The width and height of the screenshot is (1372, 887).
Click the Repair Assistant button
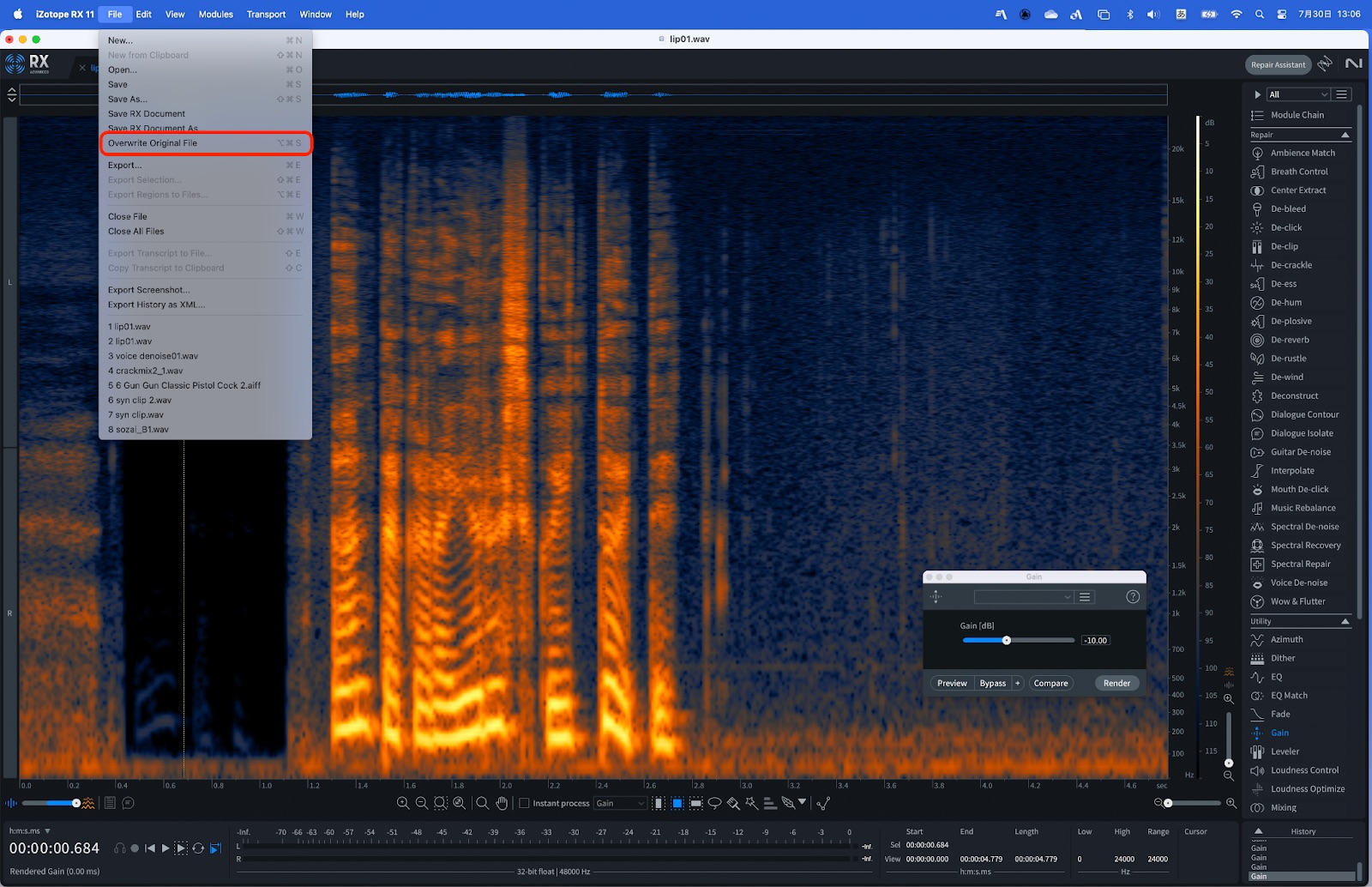[1278, 65]
